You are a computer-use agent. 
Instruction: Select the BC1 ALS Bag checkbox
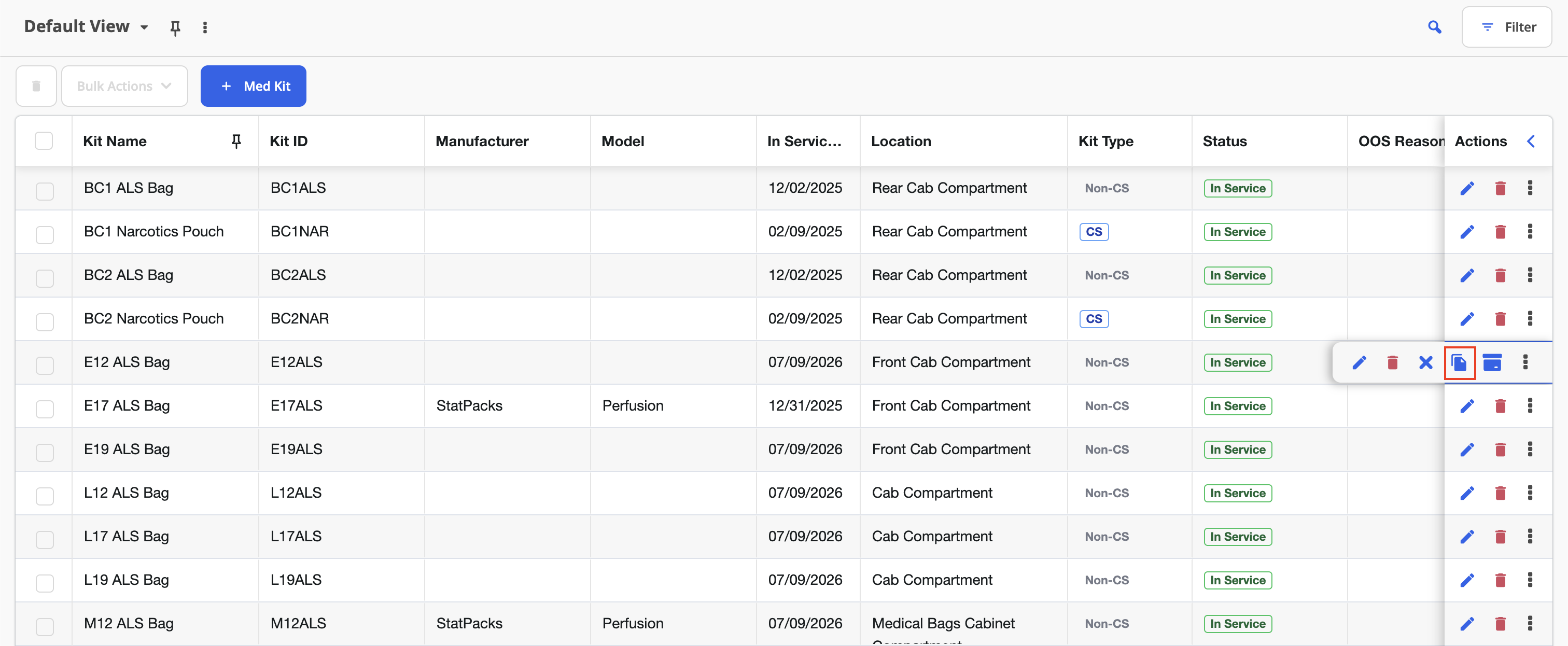click(x=45, y=191)
